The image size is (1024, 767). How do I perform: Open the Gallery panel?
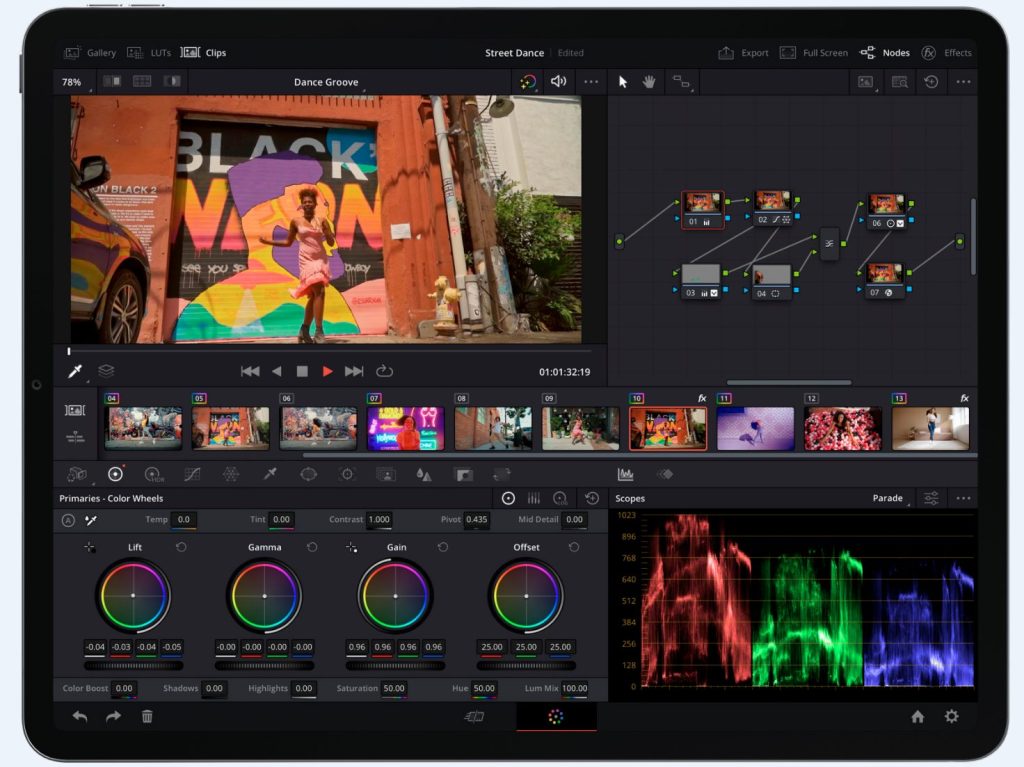click(90, 53)
